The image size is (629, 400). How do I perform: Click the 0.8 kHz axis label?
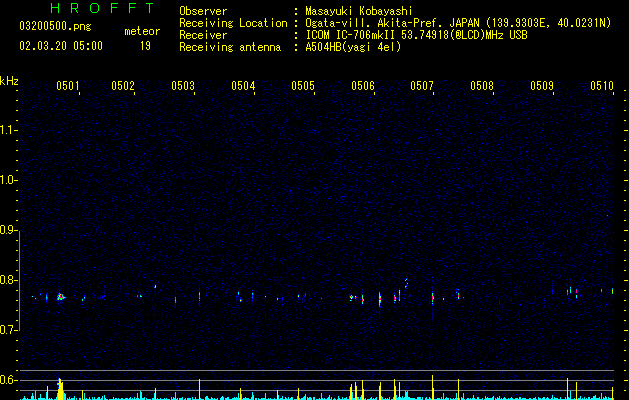9,280
